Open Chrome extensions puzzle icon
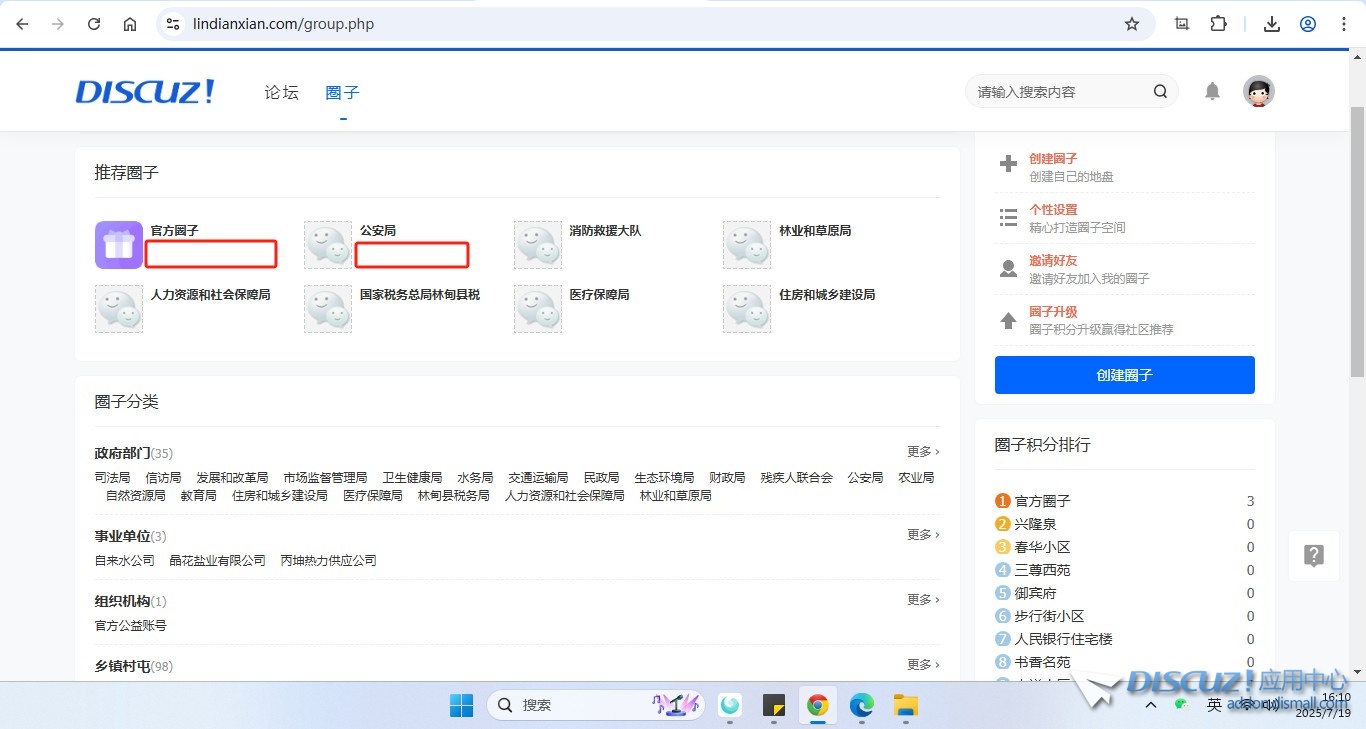The image size is (1366, 729). click(1218, 24)
